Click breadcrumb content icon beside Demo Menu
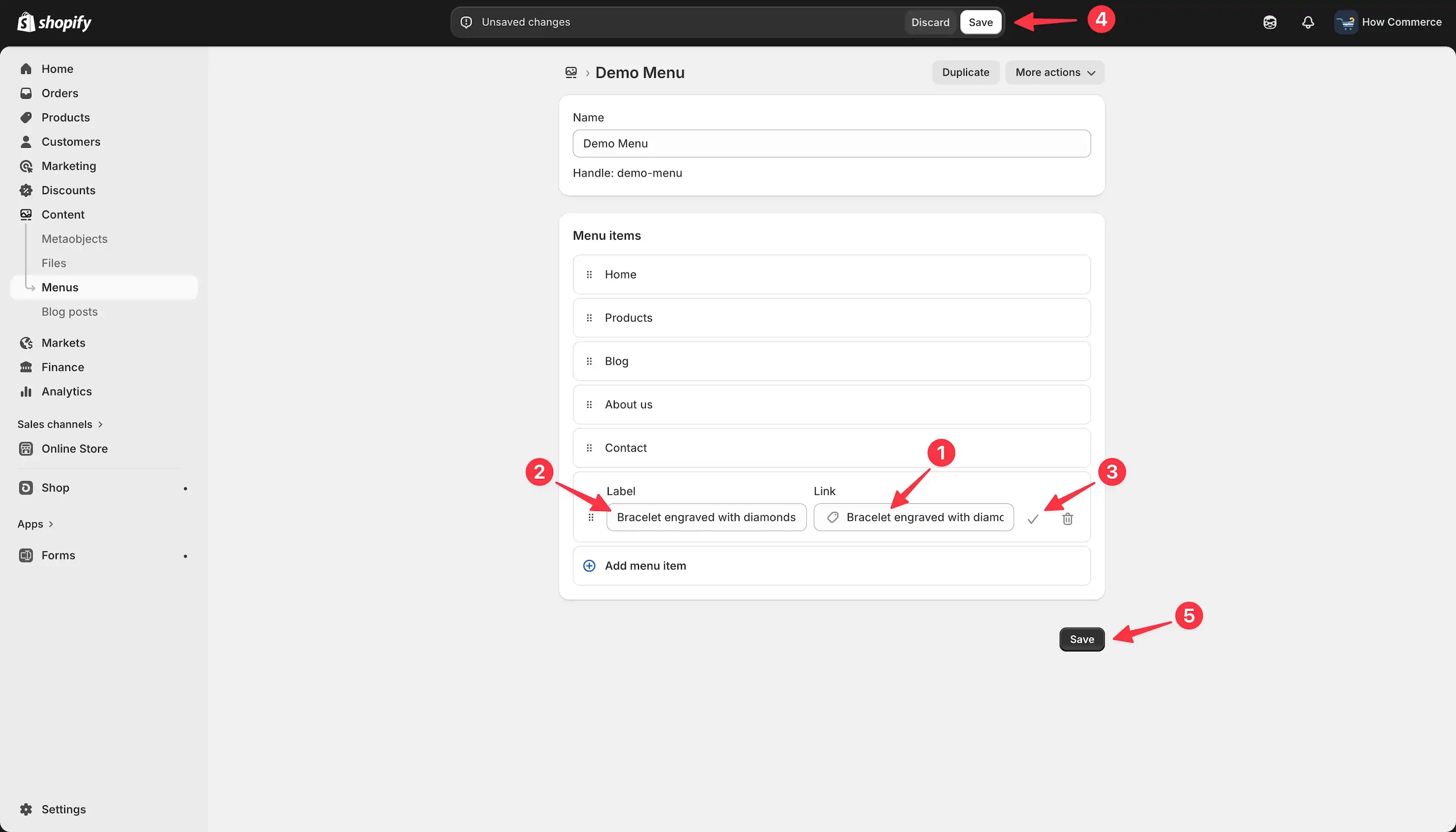This screenshot has height=832, width=1456. [571, 72]
